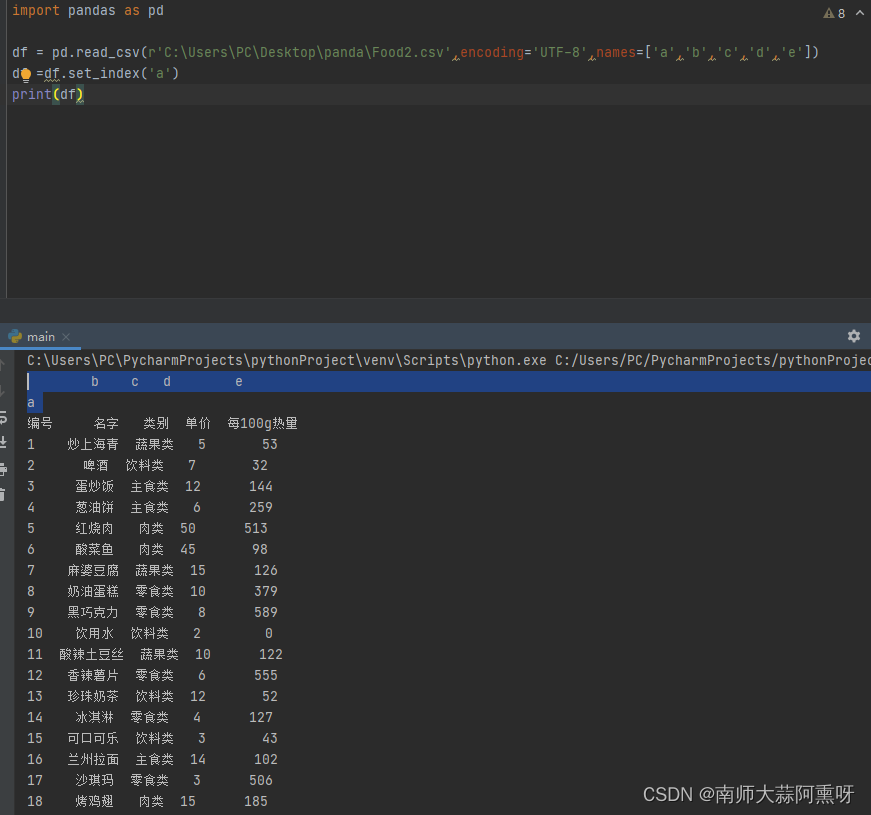Click the '编号' header cell

[x=39, y=424]
